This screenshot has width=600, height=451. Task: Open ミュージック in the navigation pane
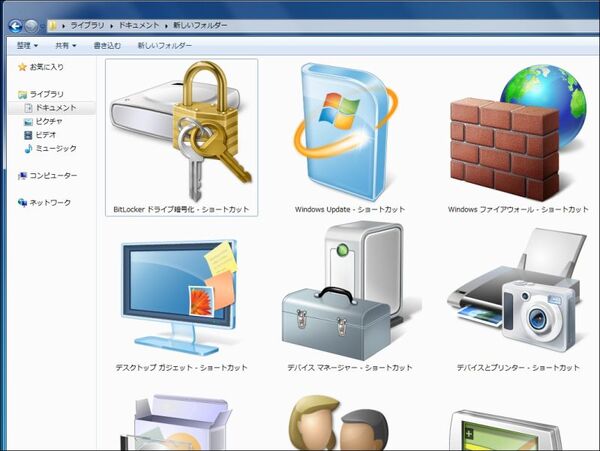[56, 148]
